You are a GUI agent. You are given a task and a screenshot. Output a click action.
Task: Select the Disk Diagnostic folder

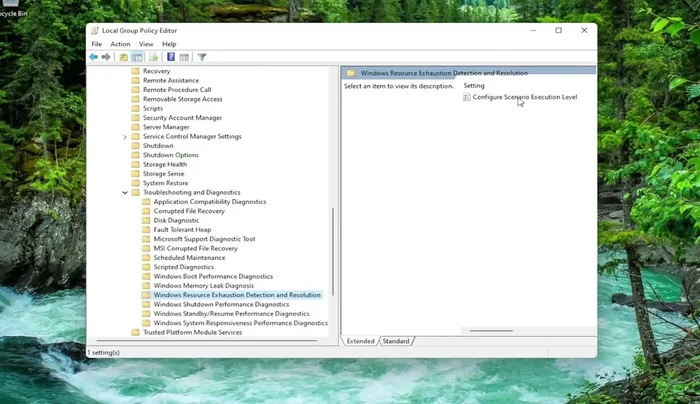(176, 220)
